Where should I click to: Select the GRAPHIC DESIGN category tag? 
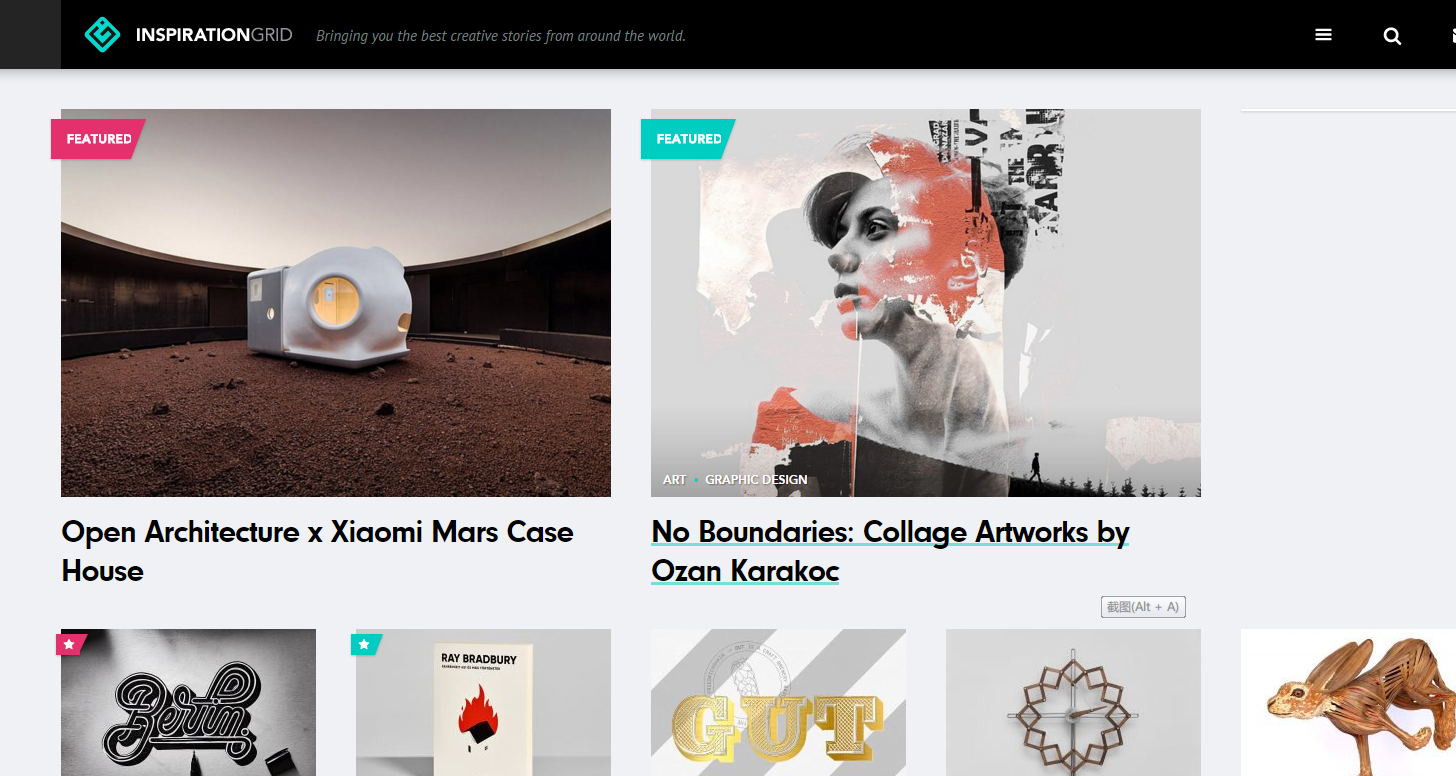(x=756, y=480)
